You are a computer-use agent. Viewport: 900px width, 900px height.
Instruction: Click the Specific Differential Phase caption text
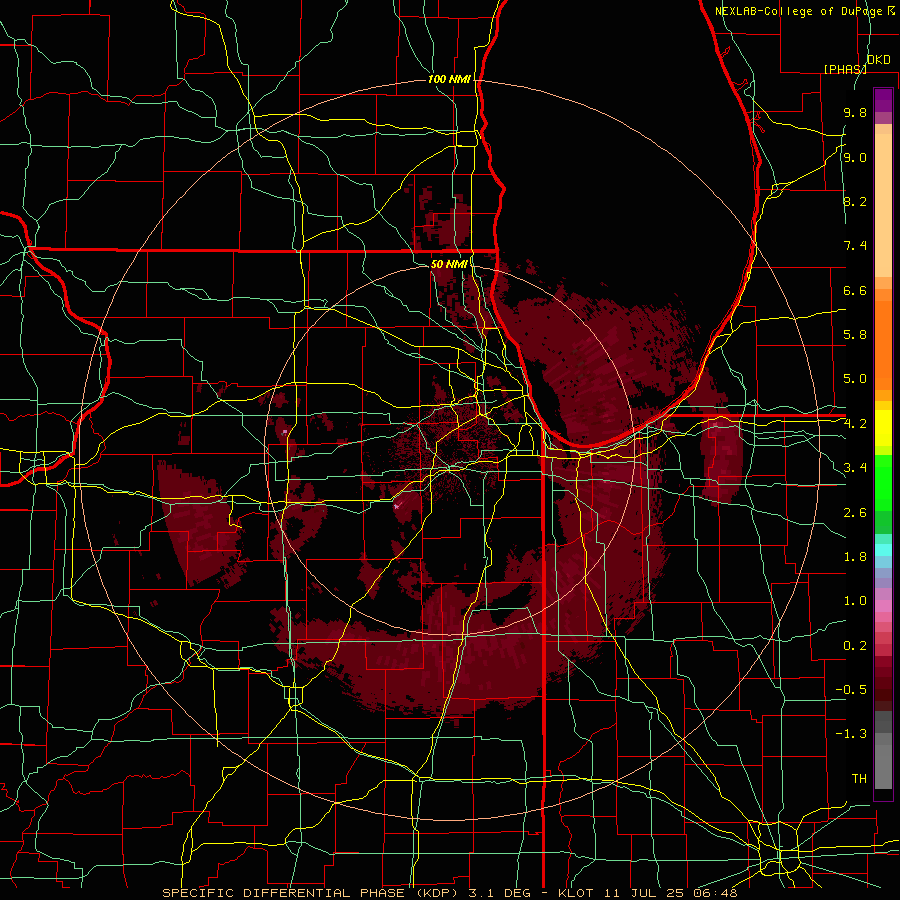(449, 893)
